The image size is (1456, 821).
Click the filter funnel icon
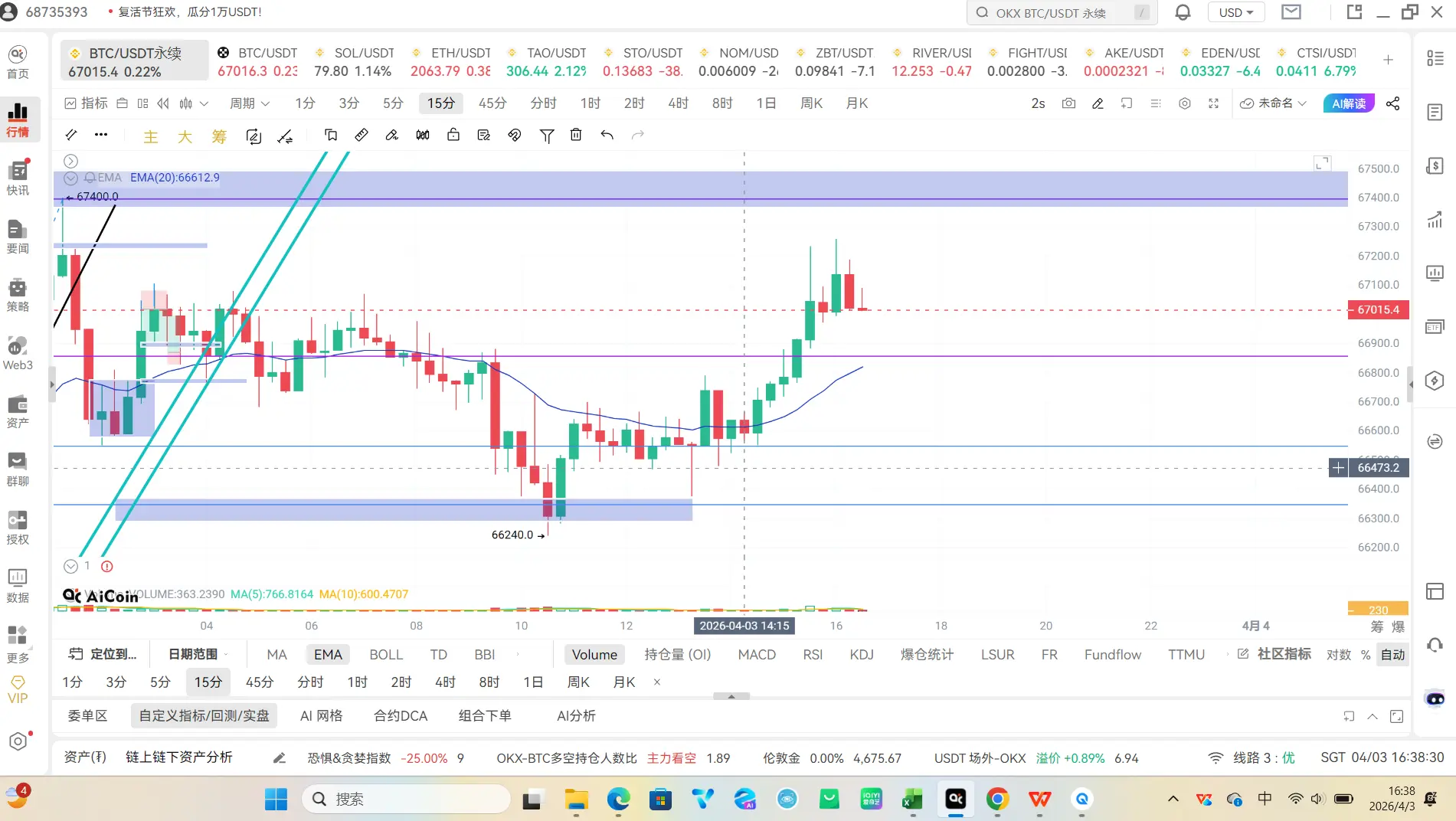click(547, 136)
